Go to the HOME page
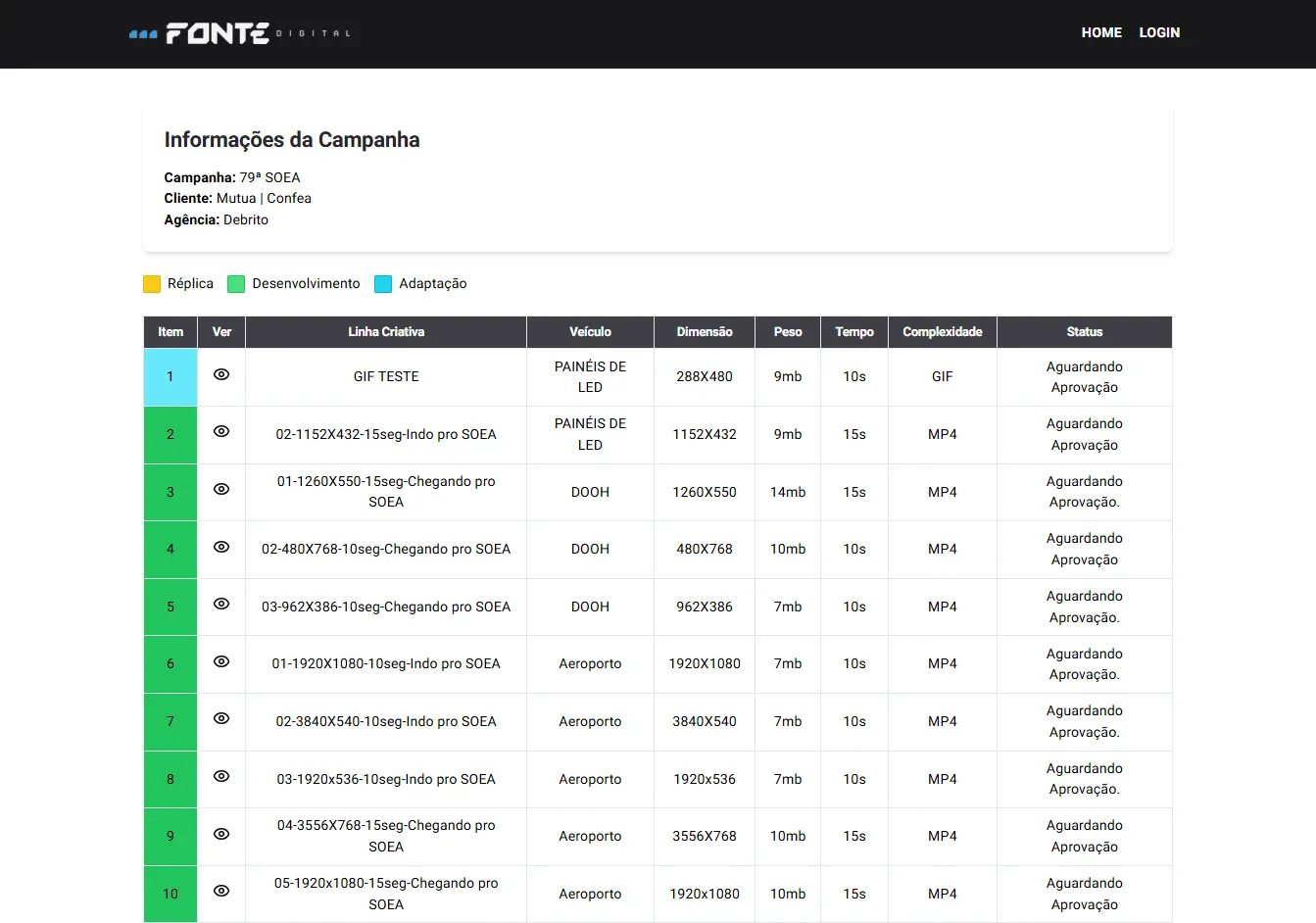Viewport: 1316px width, 923px height. pos(1101,32)
